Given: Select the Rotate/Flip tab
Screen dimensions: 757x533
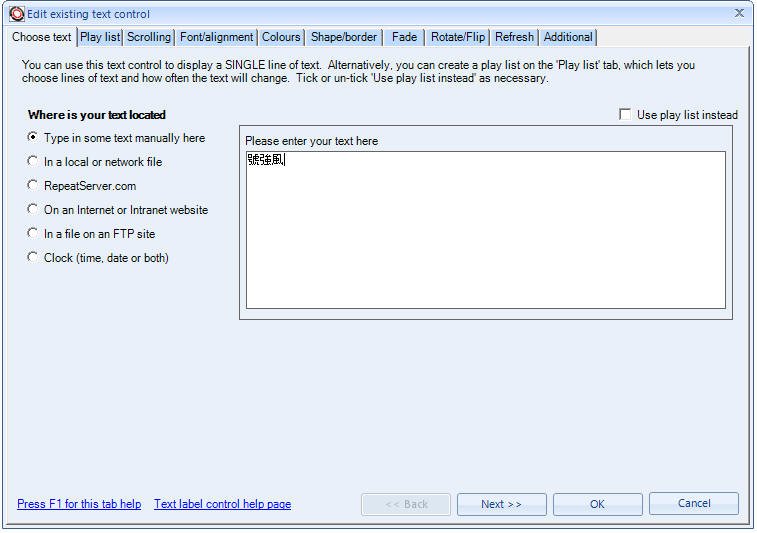Looking at the screenshot, I should click(x=458, y=37).
